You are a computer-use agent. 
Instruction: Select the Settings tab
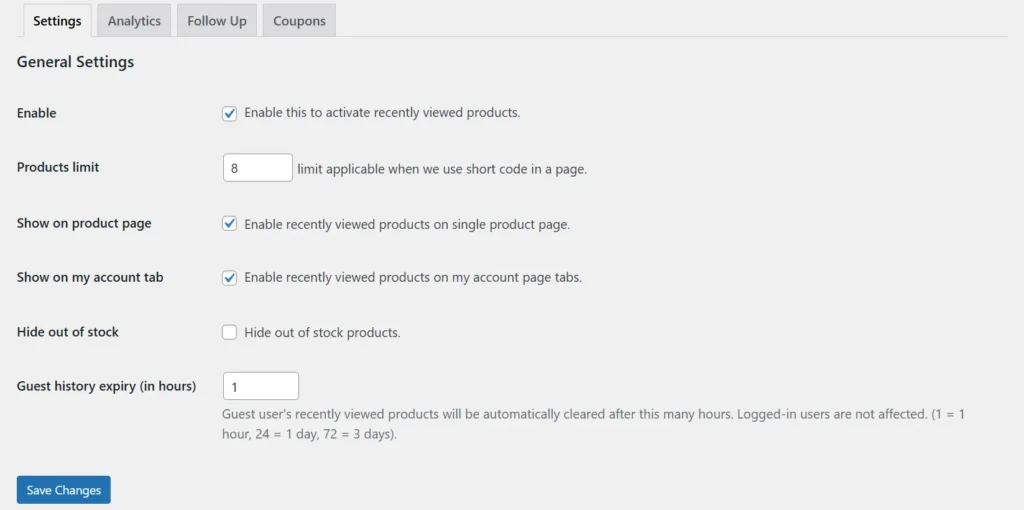coord(57,21)
